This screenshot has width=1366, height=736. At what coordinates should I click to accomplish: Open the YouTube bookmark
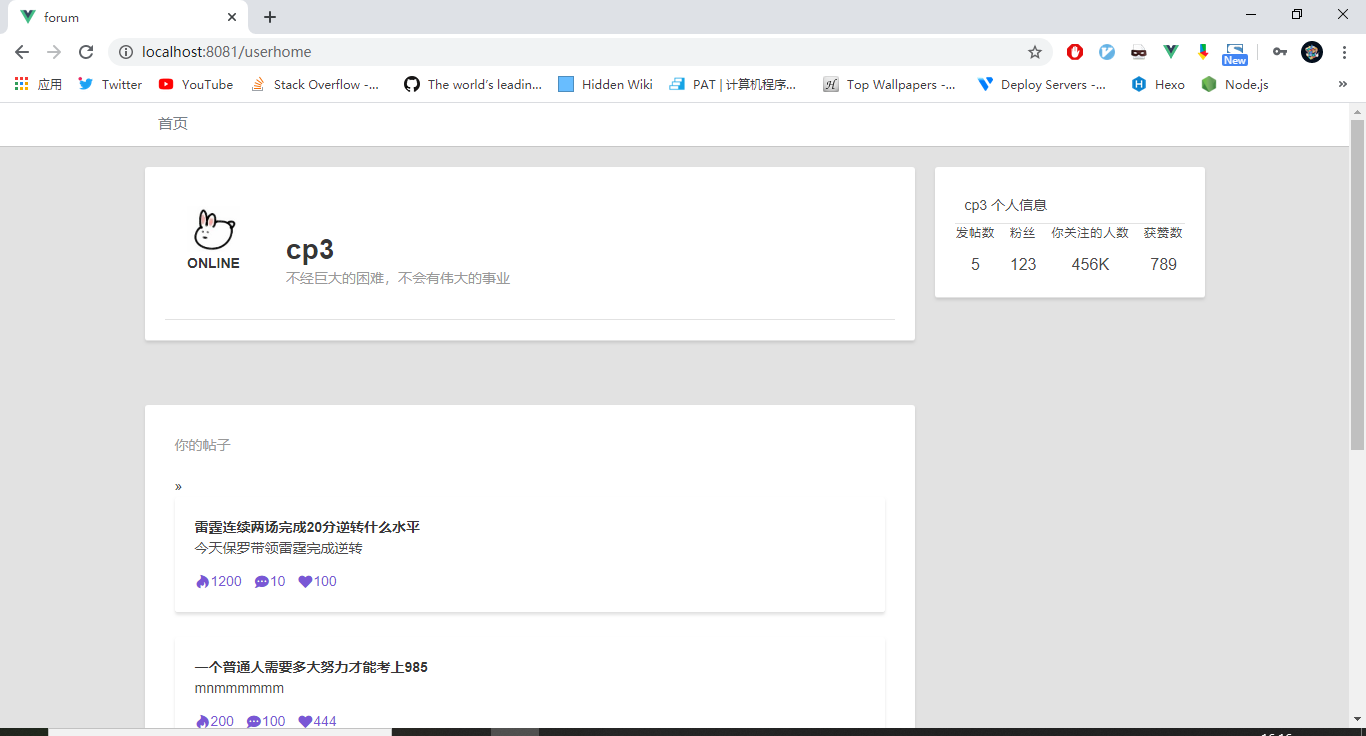coord(196,85)
